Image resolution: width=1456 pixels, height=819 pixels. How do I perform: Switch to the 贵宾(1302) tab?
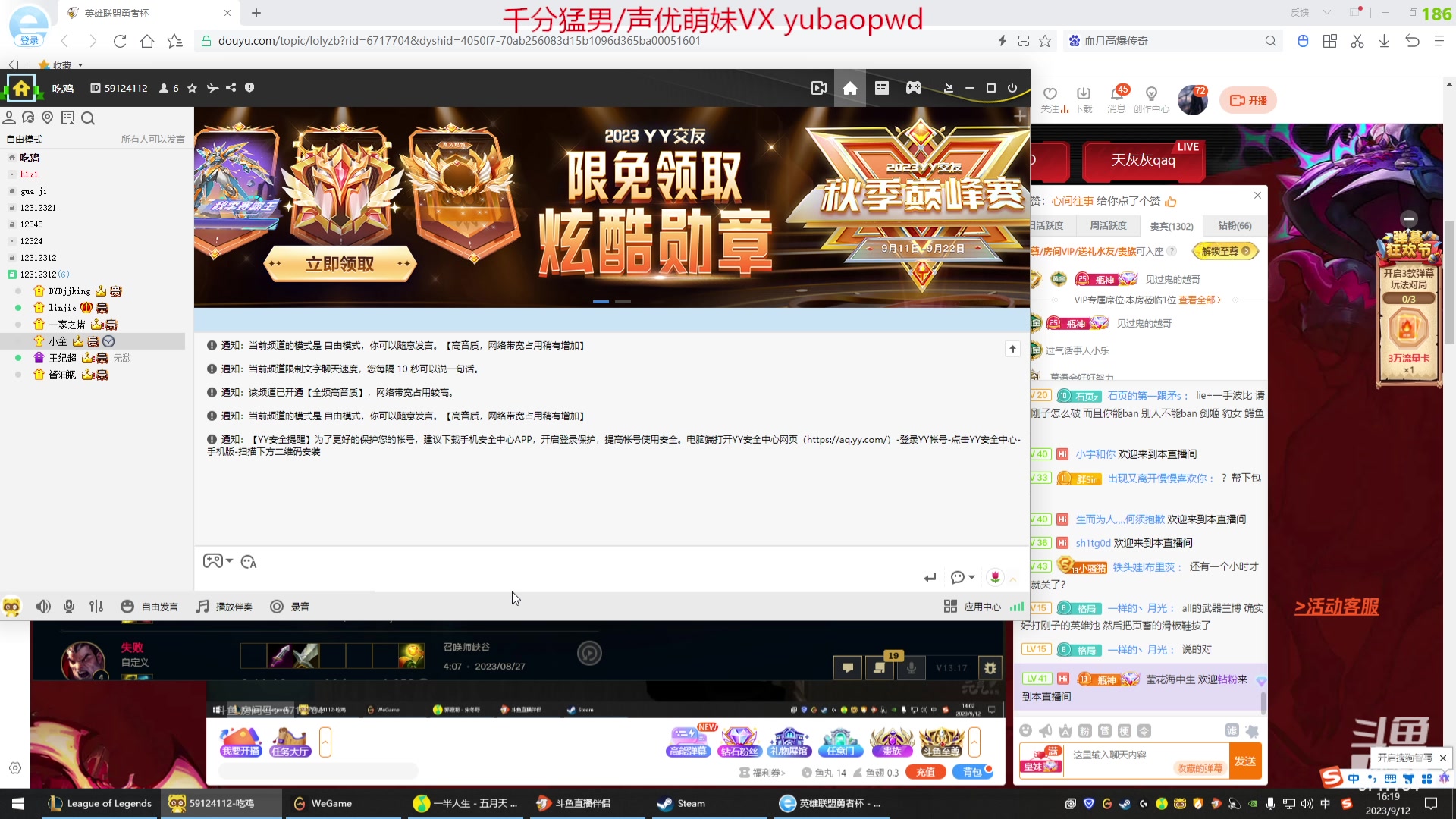(x=1171, y=226)
